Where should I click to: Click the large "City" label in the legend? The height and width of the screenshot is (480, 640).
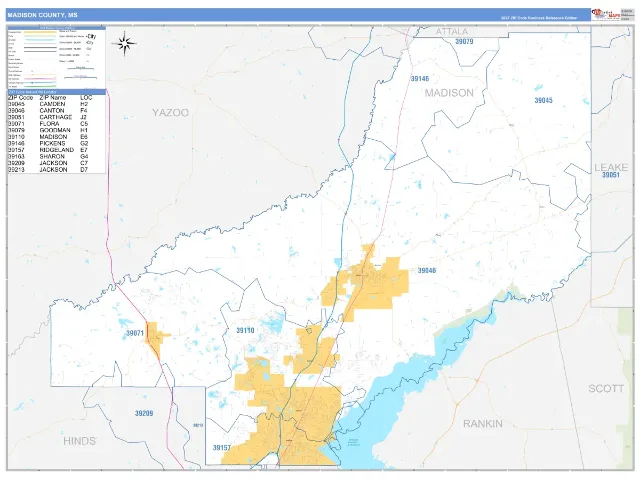(x=91, y=36)
